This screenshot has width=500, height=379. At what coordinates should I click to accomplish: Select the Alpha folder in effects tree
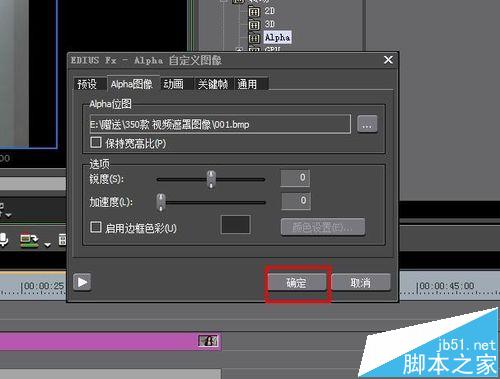point(277,37)
